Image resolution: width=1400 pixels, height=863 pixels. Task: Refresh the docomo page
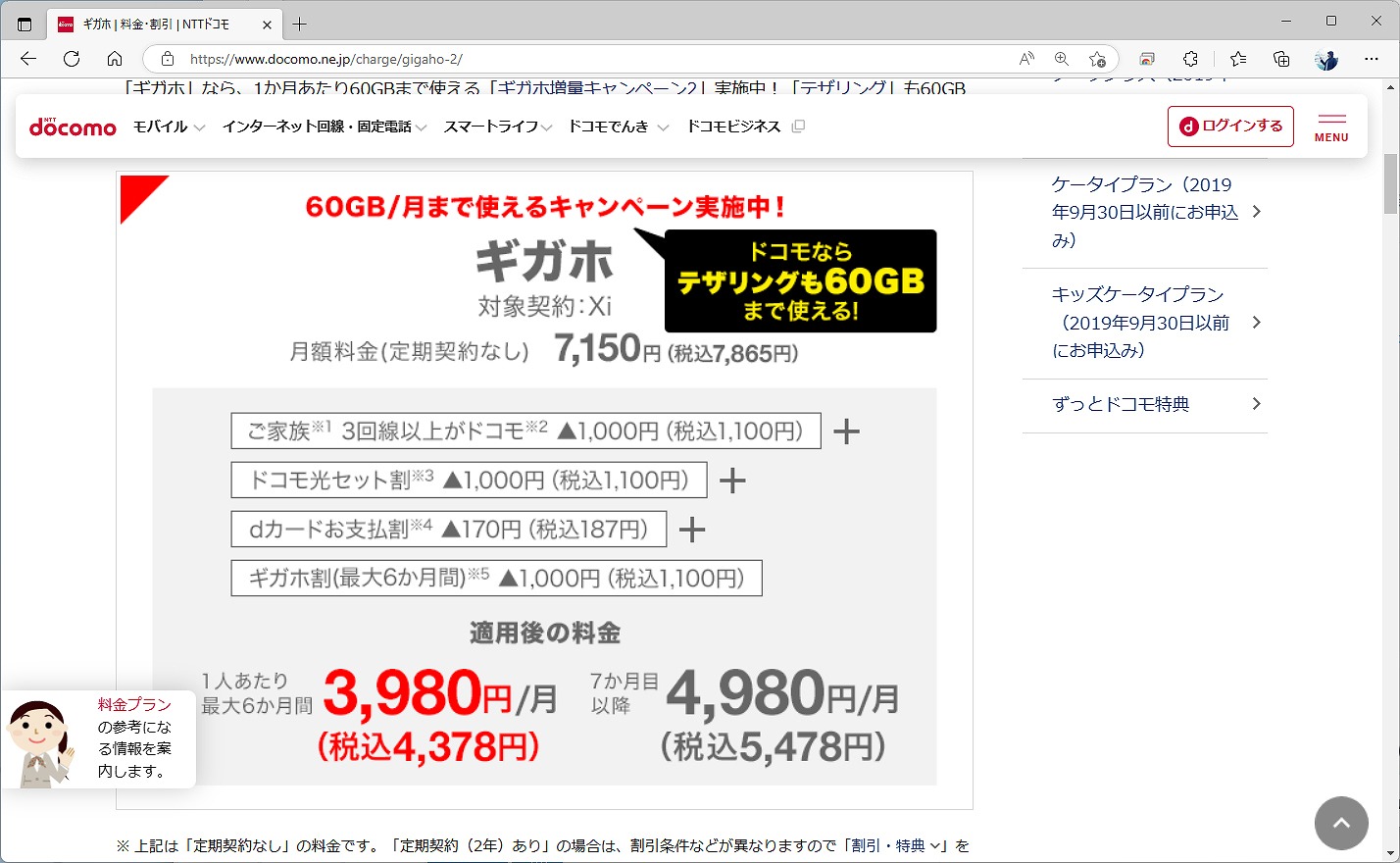(70, 59)
